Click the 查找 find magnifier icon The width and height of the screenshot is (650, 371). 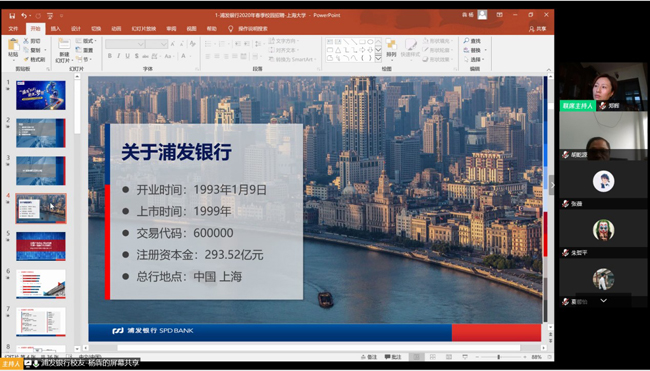pos(466,41)
